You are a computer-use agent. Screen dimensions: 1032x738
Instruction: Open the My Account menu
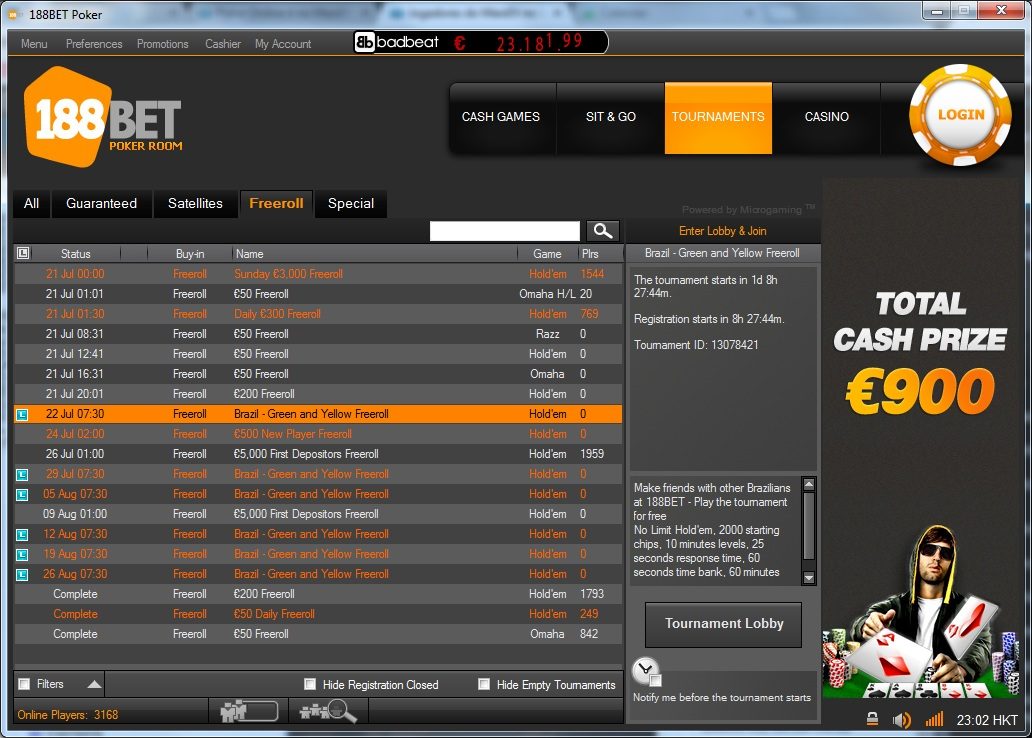(283, 43)
